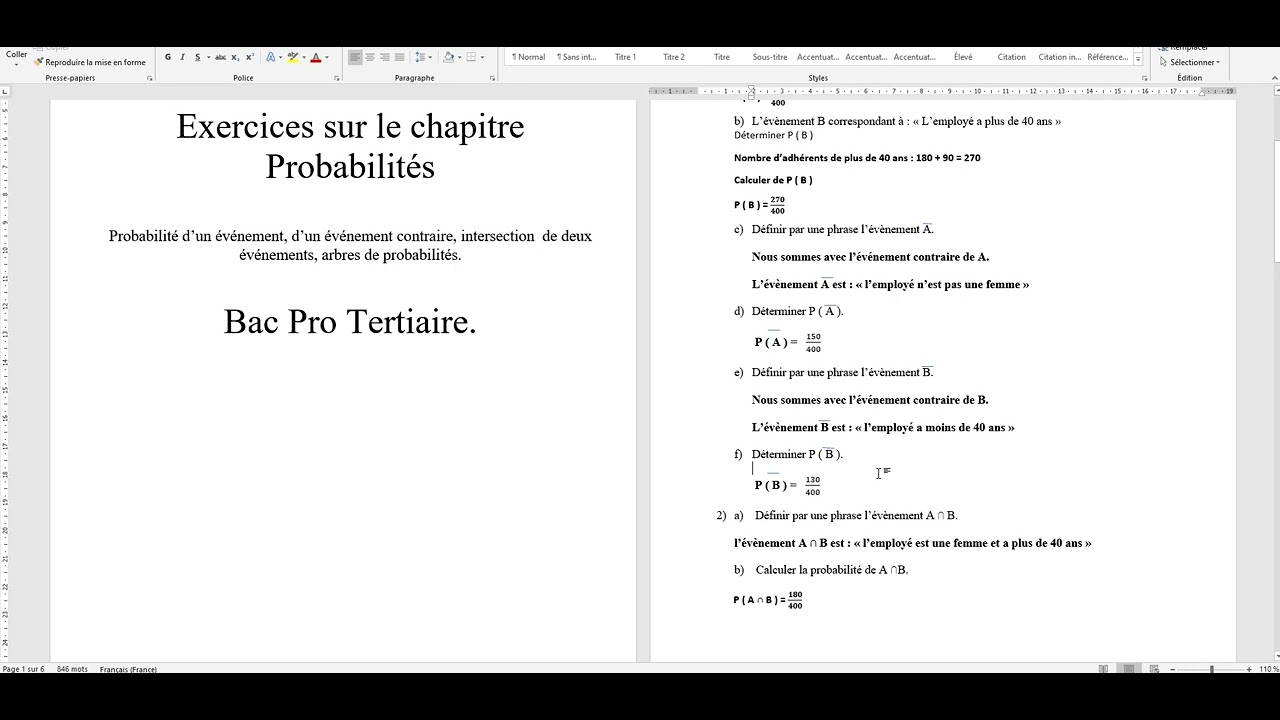Click Reproduire la mise en forme

pyautogui.click(x=90, y=62)
